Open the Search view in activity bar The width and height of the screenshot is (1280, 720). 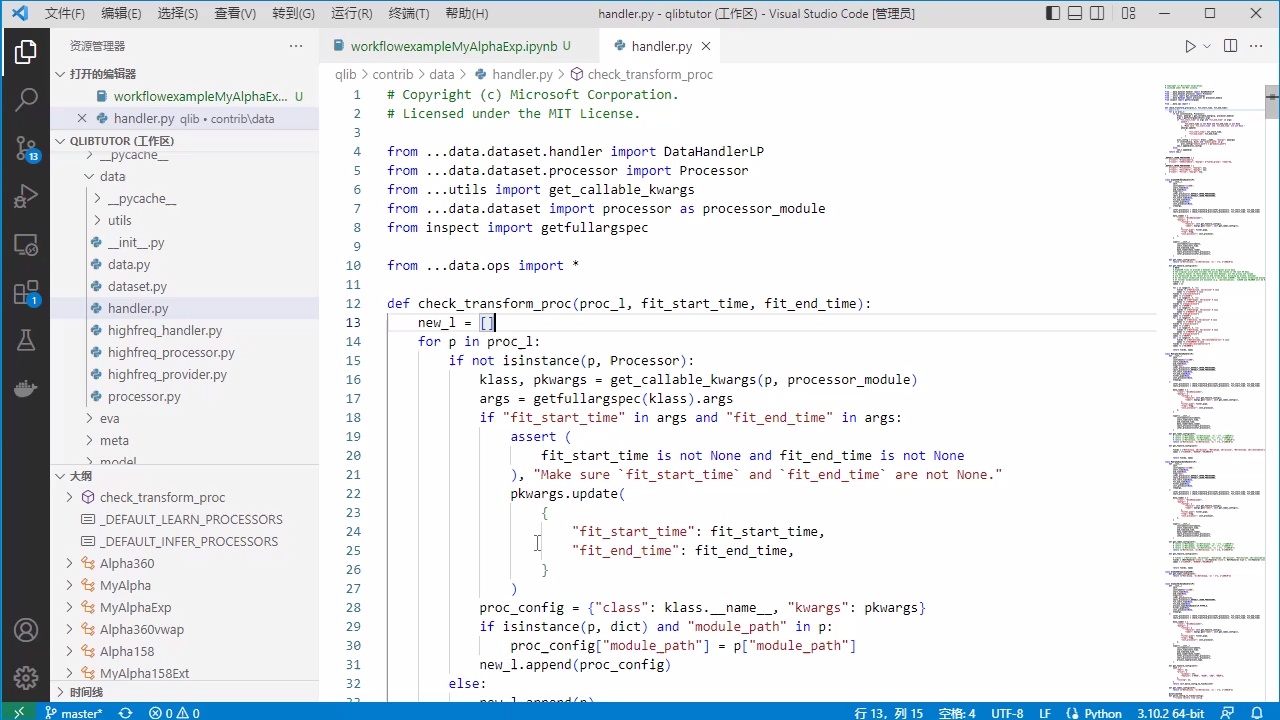26,99
